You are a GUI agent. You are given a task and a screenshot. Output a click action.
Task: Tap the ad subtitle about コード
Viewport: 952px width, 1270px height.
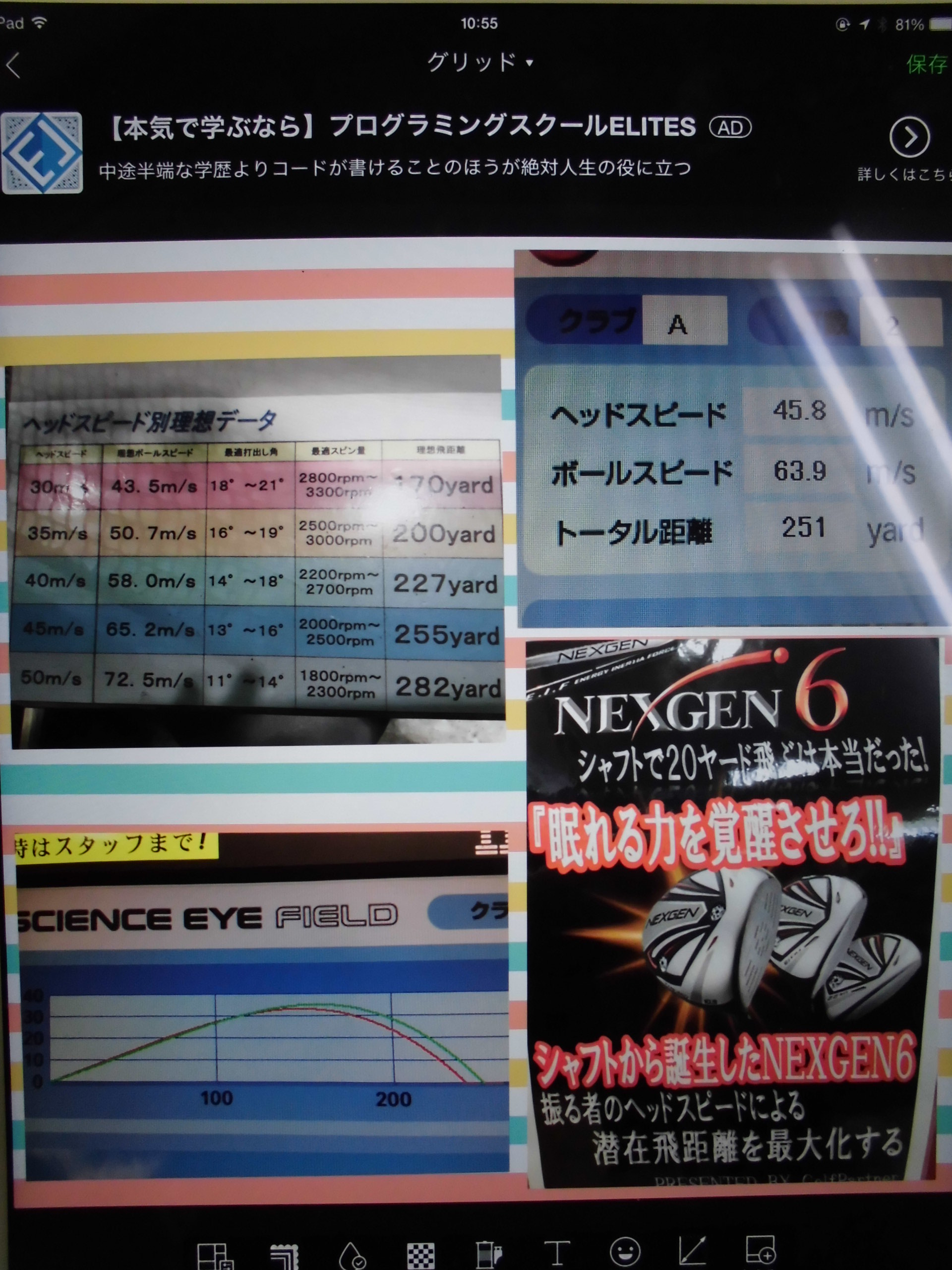394,168
